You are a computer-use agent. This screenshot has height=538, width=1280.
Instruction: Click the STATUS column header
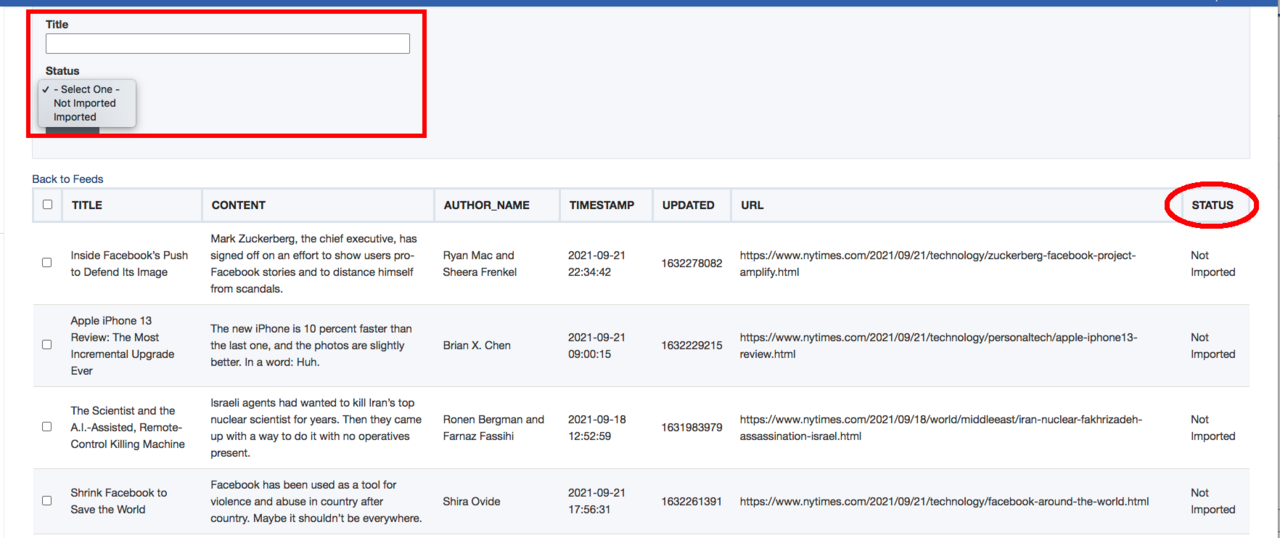pyautogui.click(x=1212, y=205)
